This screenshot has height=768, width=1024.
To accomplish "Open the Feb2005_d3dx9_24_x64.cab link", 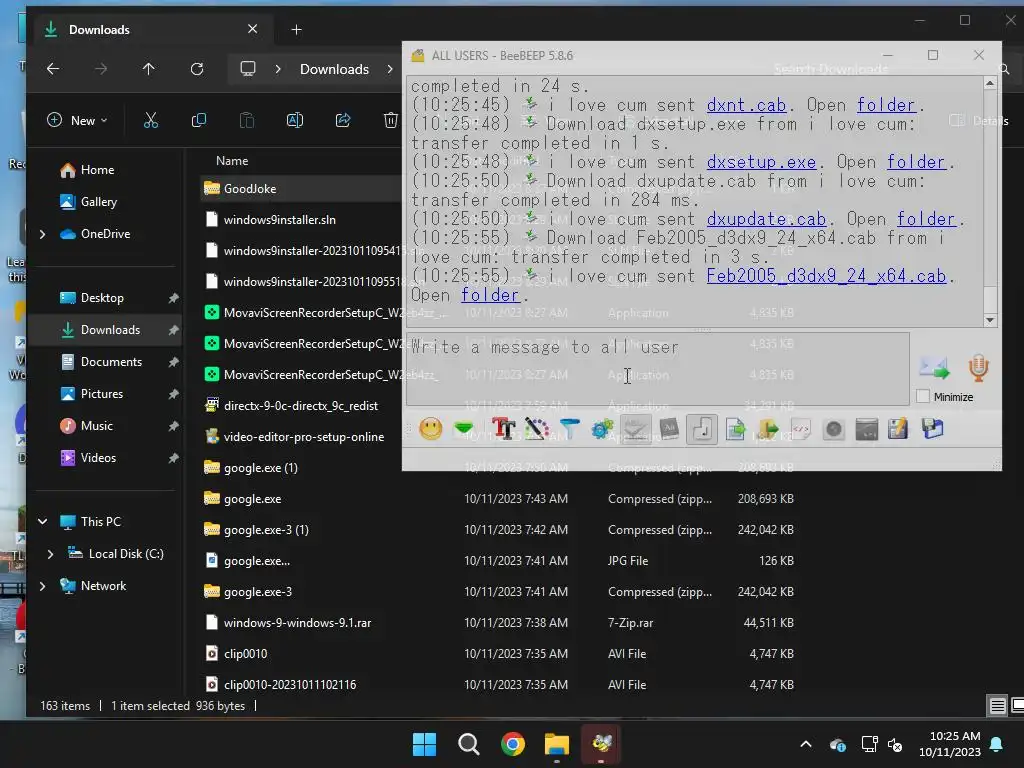I will [x=826, y=276].
